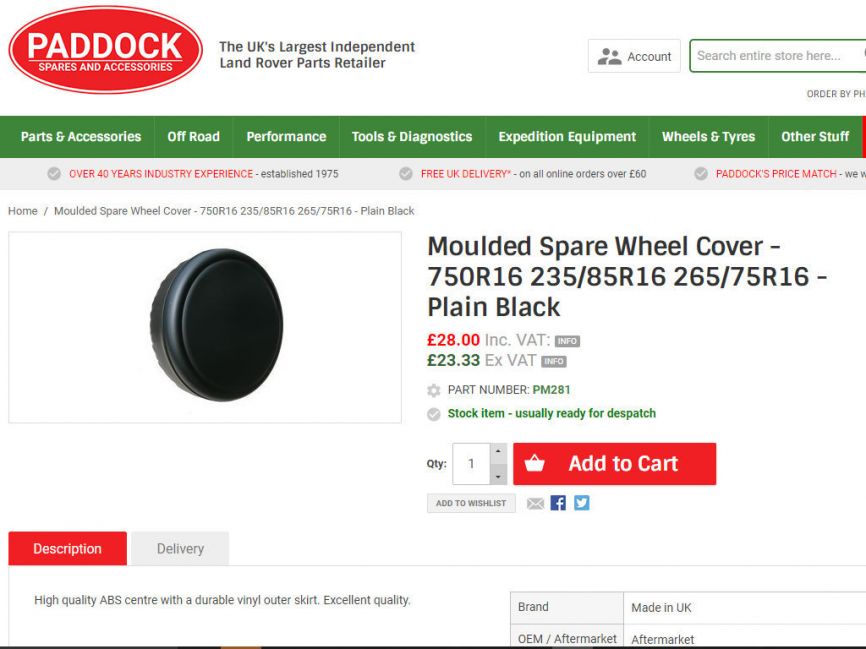The height and width of the screenshot is (649, 866).
Task: Increase quantity with the up arrow
Action: tap(498, 453)
